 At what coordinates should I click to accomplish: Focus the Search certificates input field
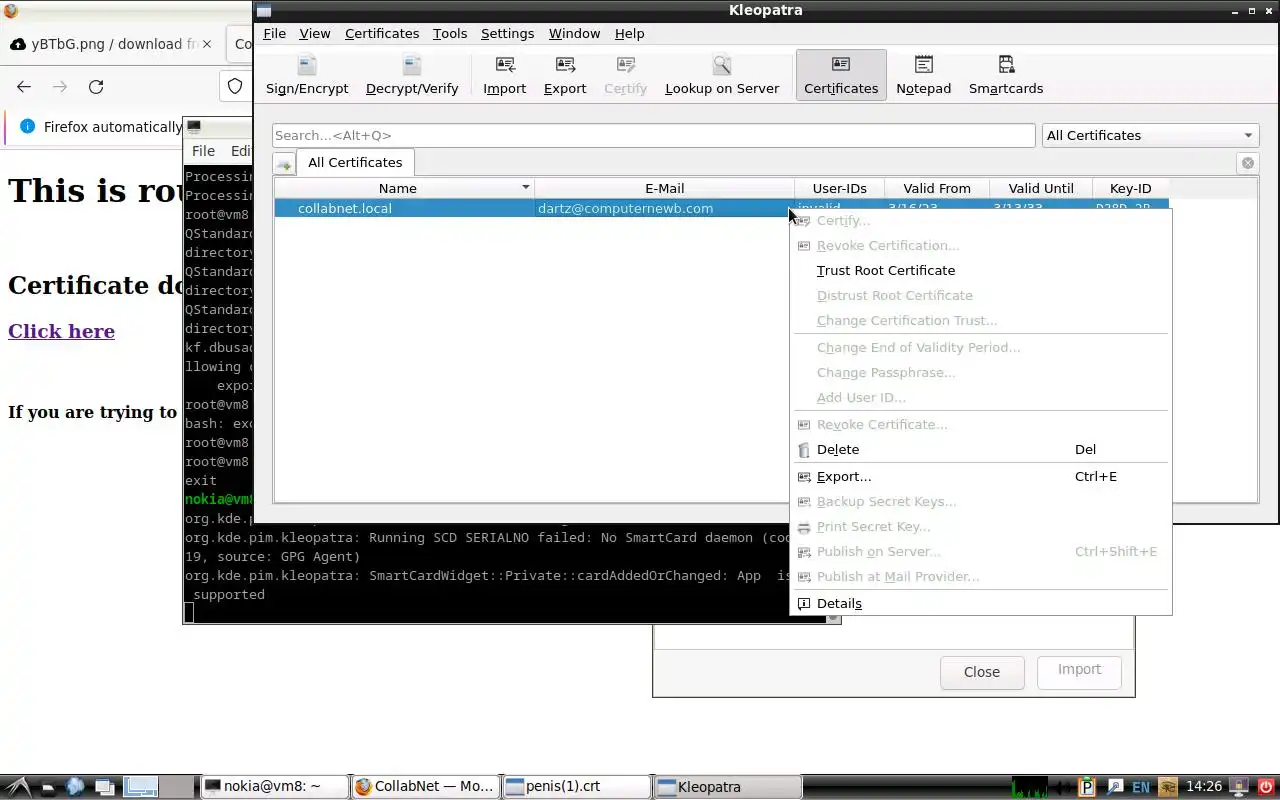654,135
